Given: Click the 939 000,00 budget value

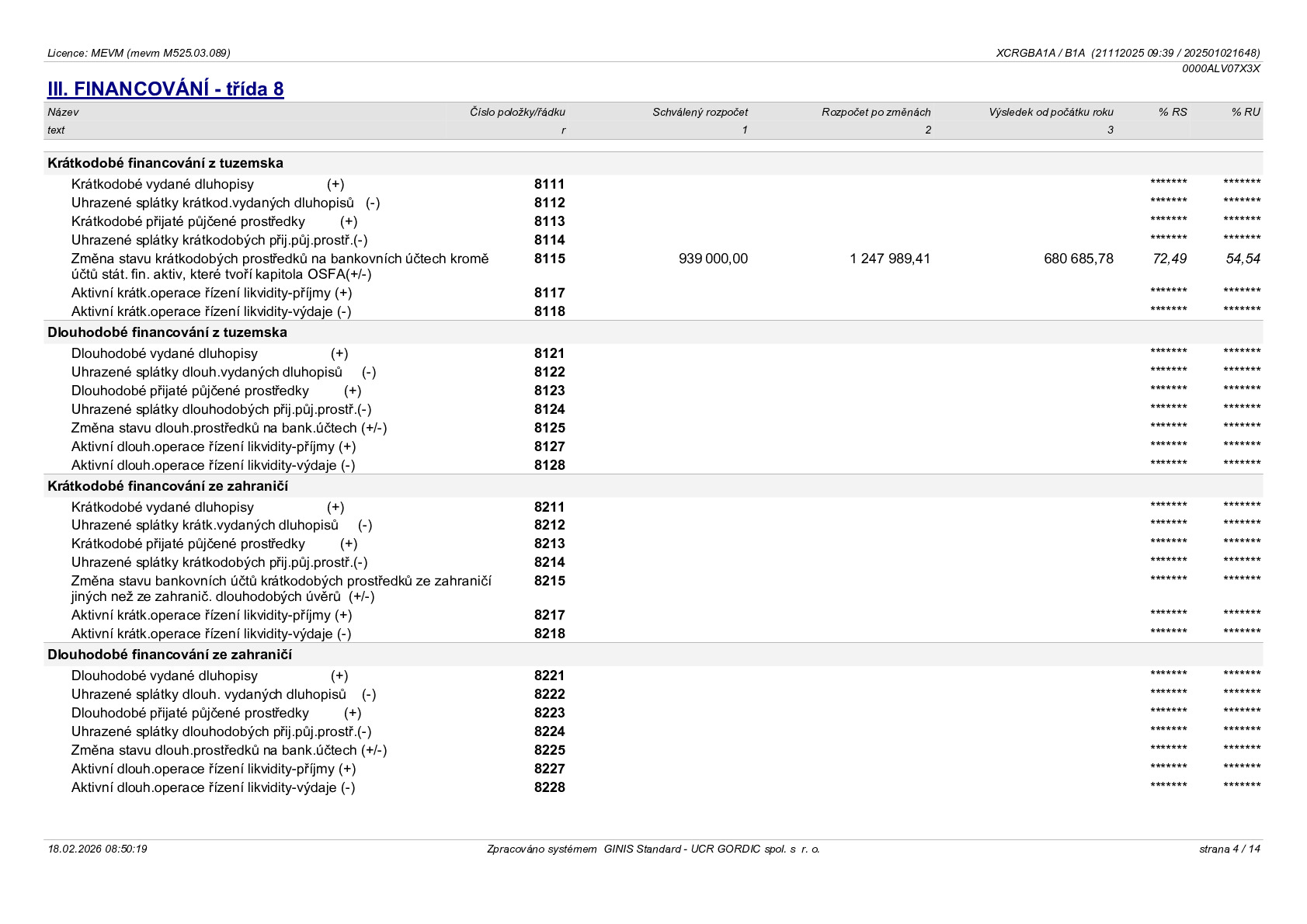Looking at the screenshot, I should click(713, 259).
